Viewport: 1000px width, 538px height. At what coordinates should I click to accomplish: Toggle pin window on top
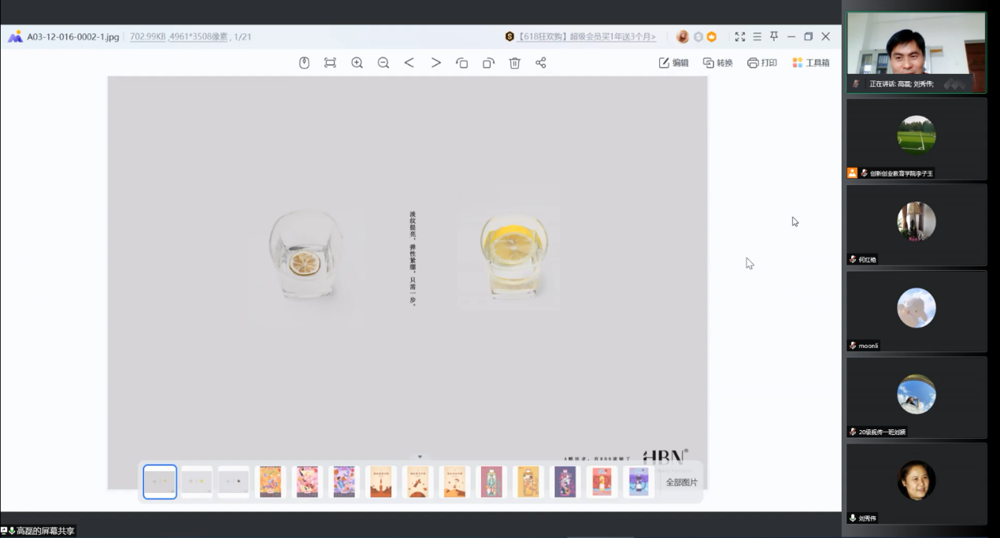click(x=773, y=37)
